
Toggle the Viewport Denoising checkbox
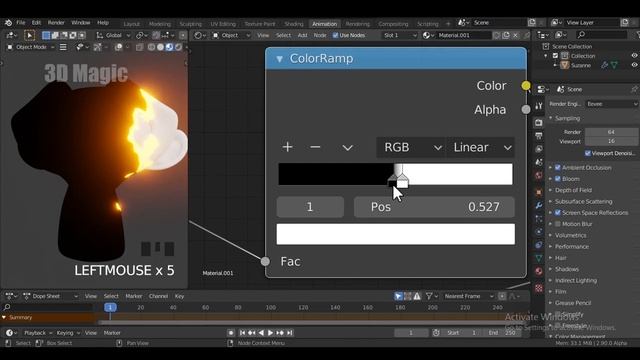point(587,153)
